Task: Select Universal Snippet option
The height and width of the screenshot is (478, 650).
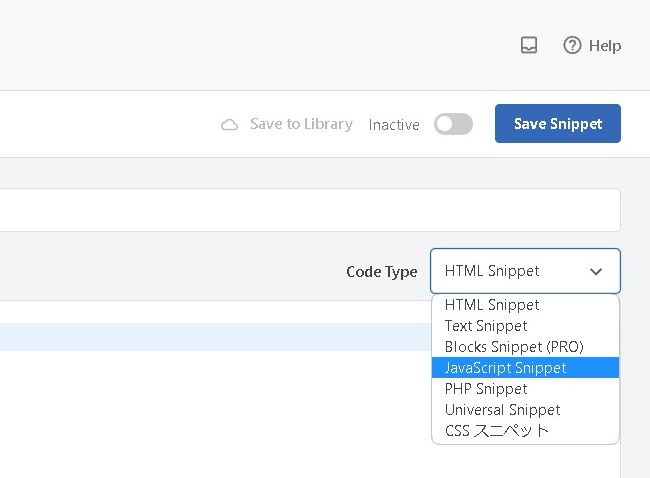Action: click(502, 410)
